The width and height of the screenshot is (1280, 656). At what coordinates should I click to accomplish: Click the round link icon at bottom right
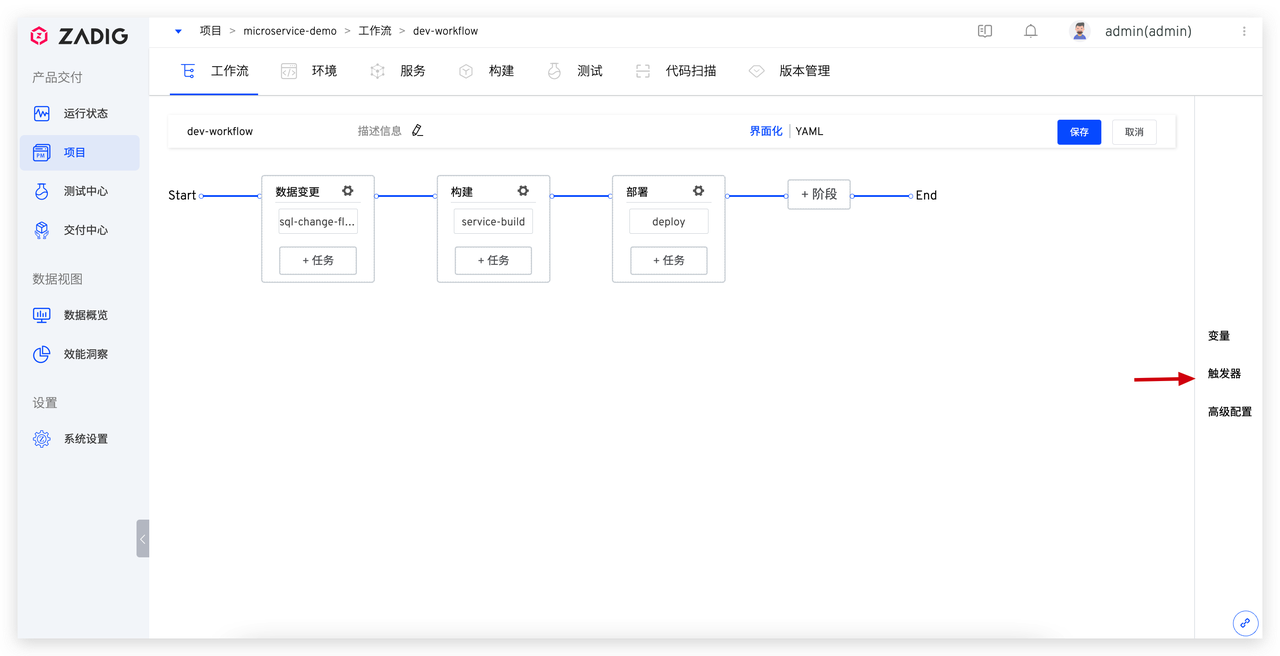pyautogui.click(x=1245, y=623)
